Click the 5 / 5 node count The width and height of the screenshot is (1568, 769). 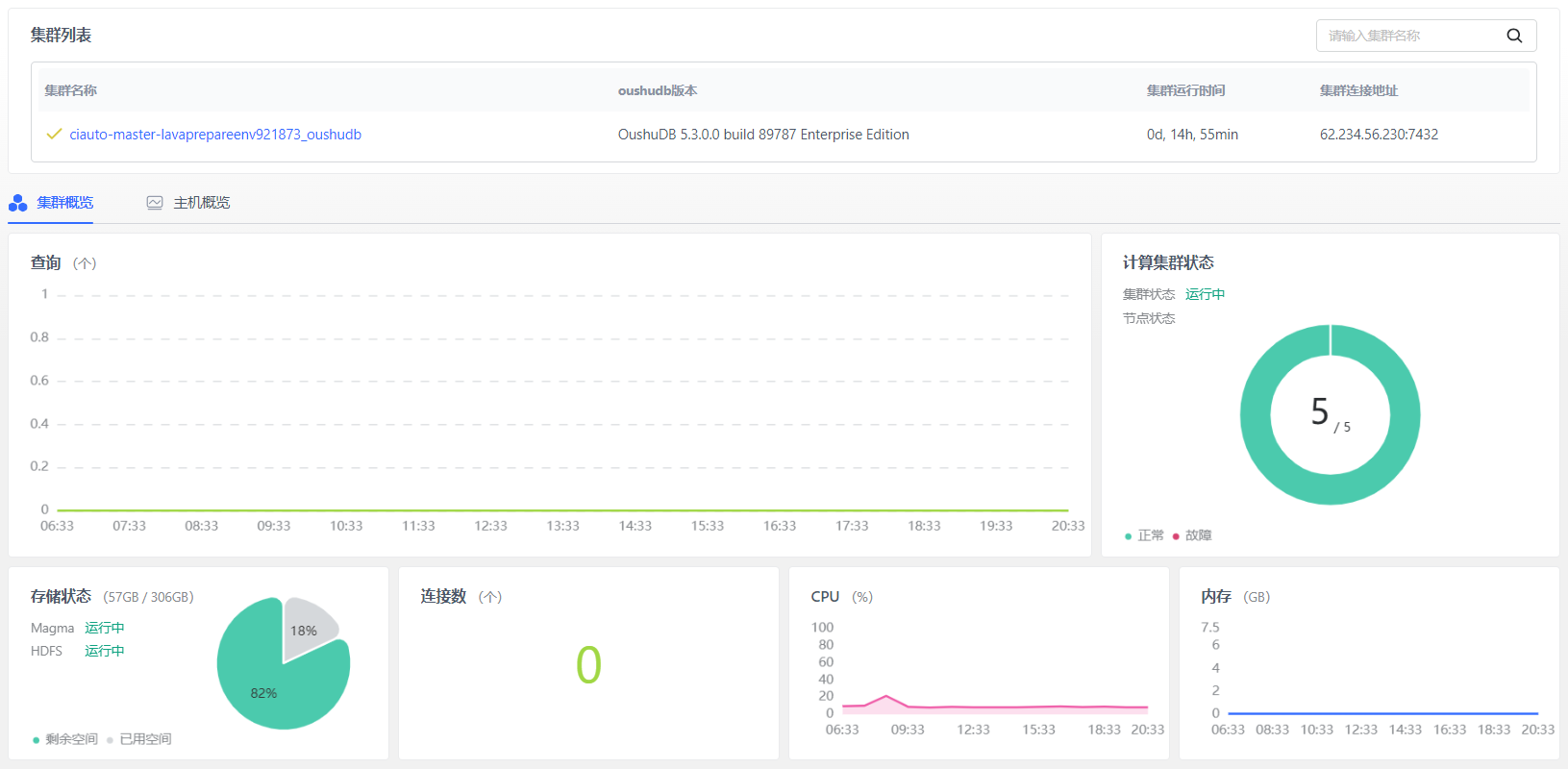tap(1331, 413)
